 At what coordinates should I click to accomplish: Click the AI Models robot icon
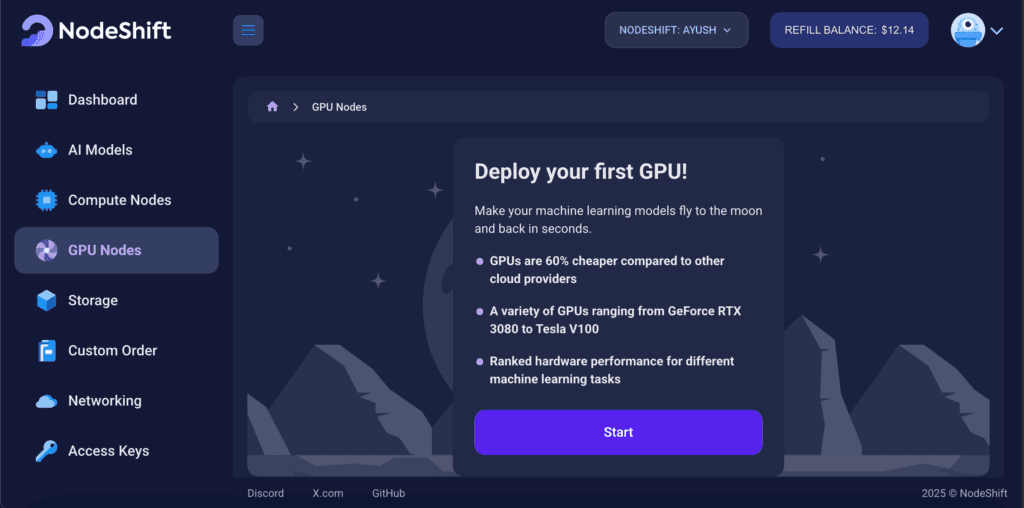point(46,150)
